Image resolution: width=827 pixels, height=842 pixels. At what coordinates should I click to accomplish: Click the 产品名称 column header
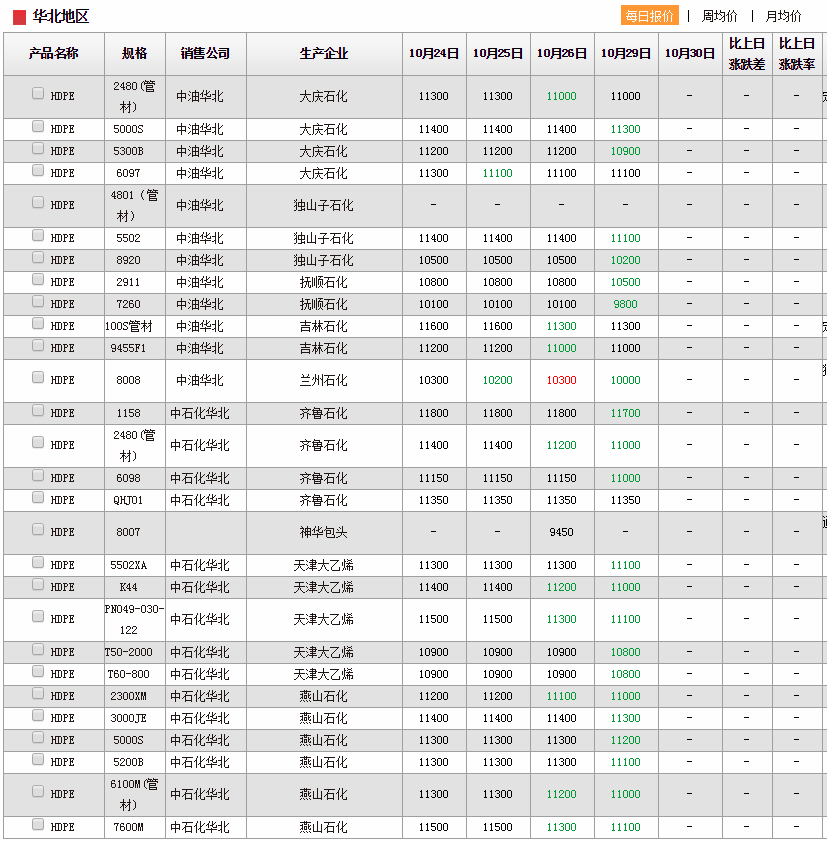coord(54,53)
